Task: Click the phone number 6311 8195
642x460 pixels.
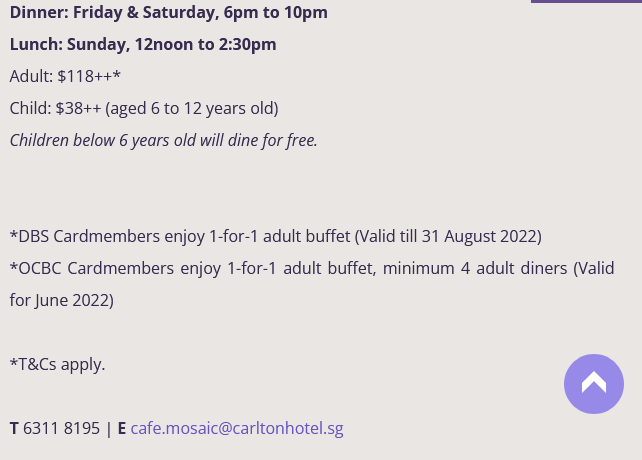Action: point(61,428)
